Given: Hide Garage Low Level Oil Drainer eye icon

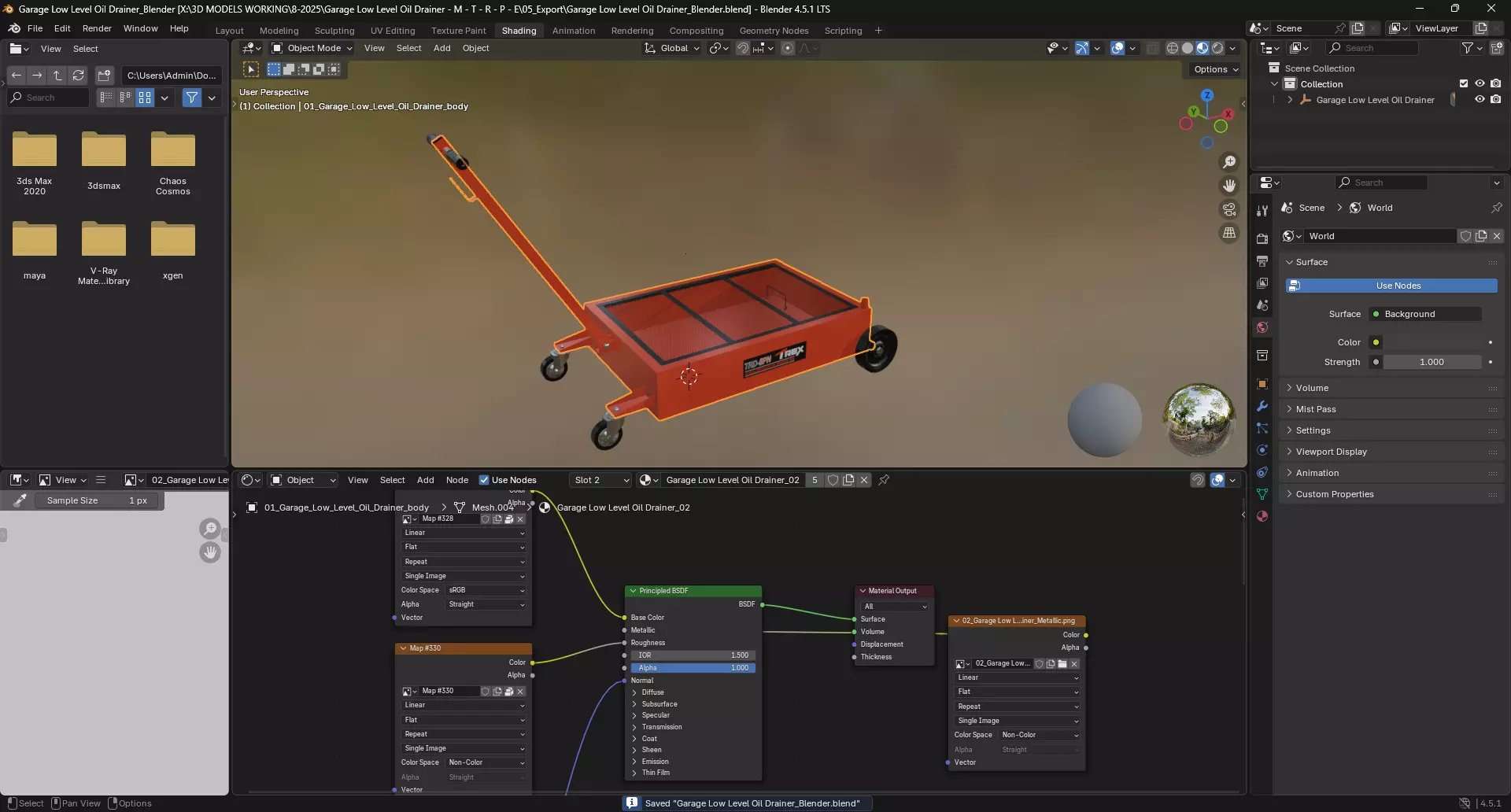Looking at the screenshot, I should pos(1480,100).
